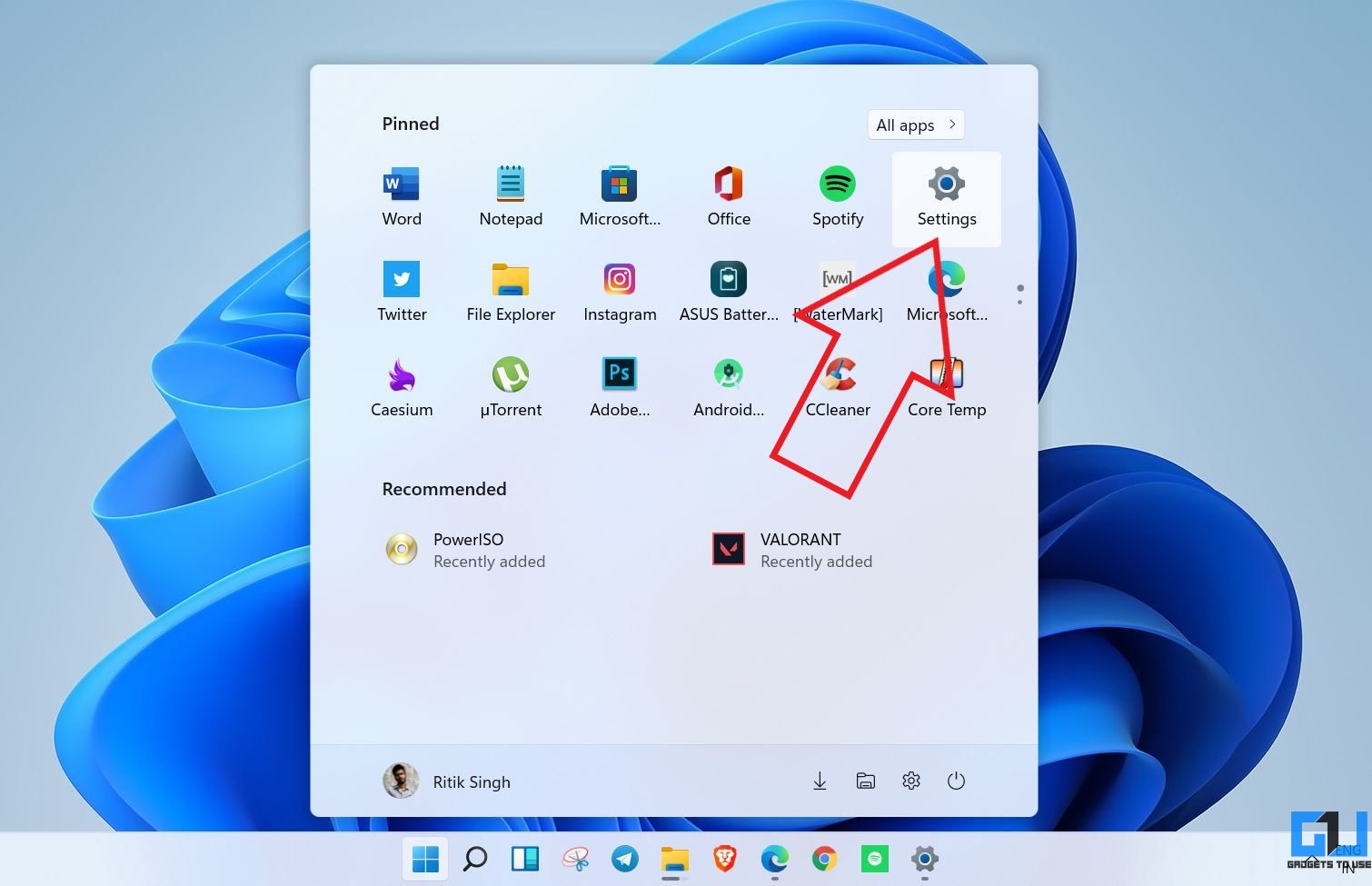This screenshot has width=1372, height=886.
Task: Open Microsoft Edge from the taskbar
Action: tap(775, 859)
